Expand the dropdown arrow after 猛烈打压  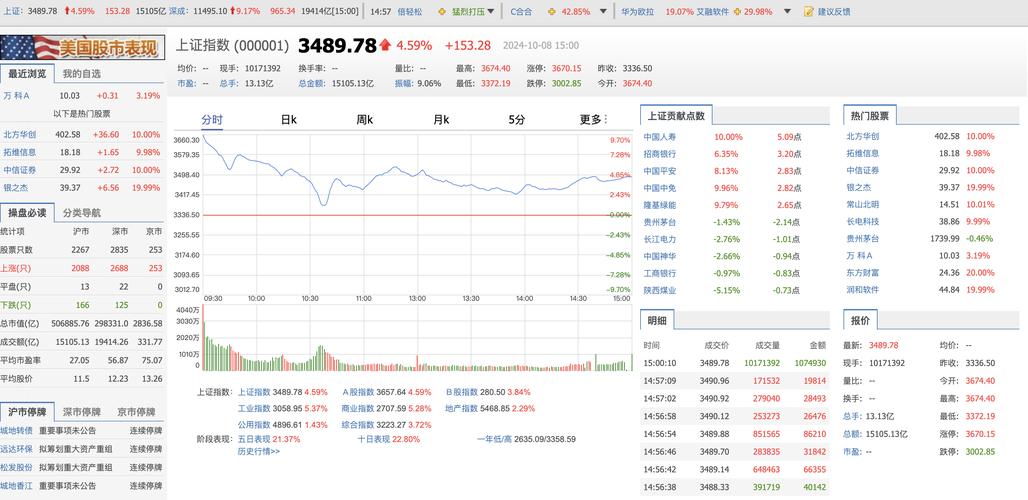tap(493, 12)
